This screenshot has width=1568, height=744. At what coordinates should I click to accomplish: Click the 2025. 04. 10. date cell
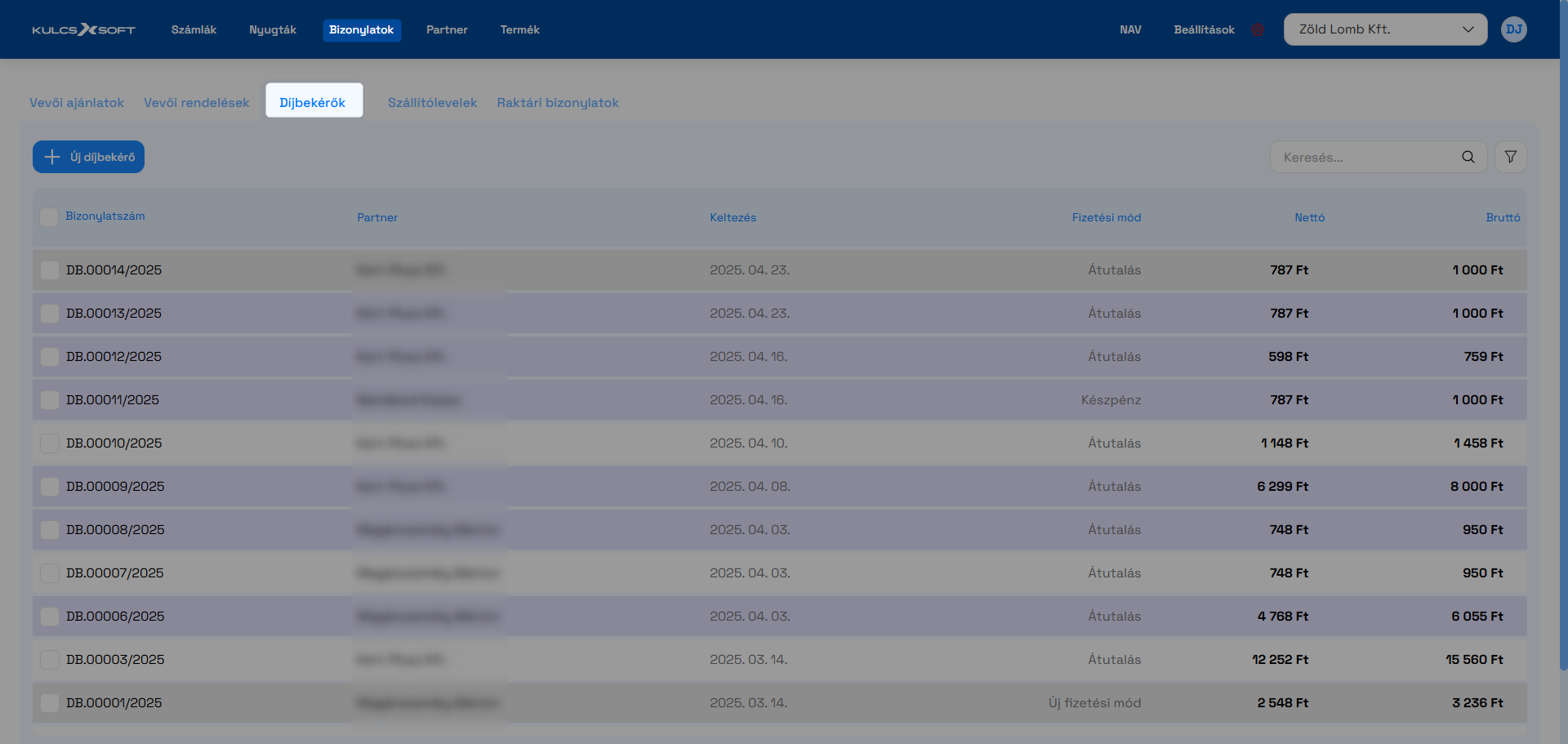[749, 443]
